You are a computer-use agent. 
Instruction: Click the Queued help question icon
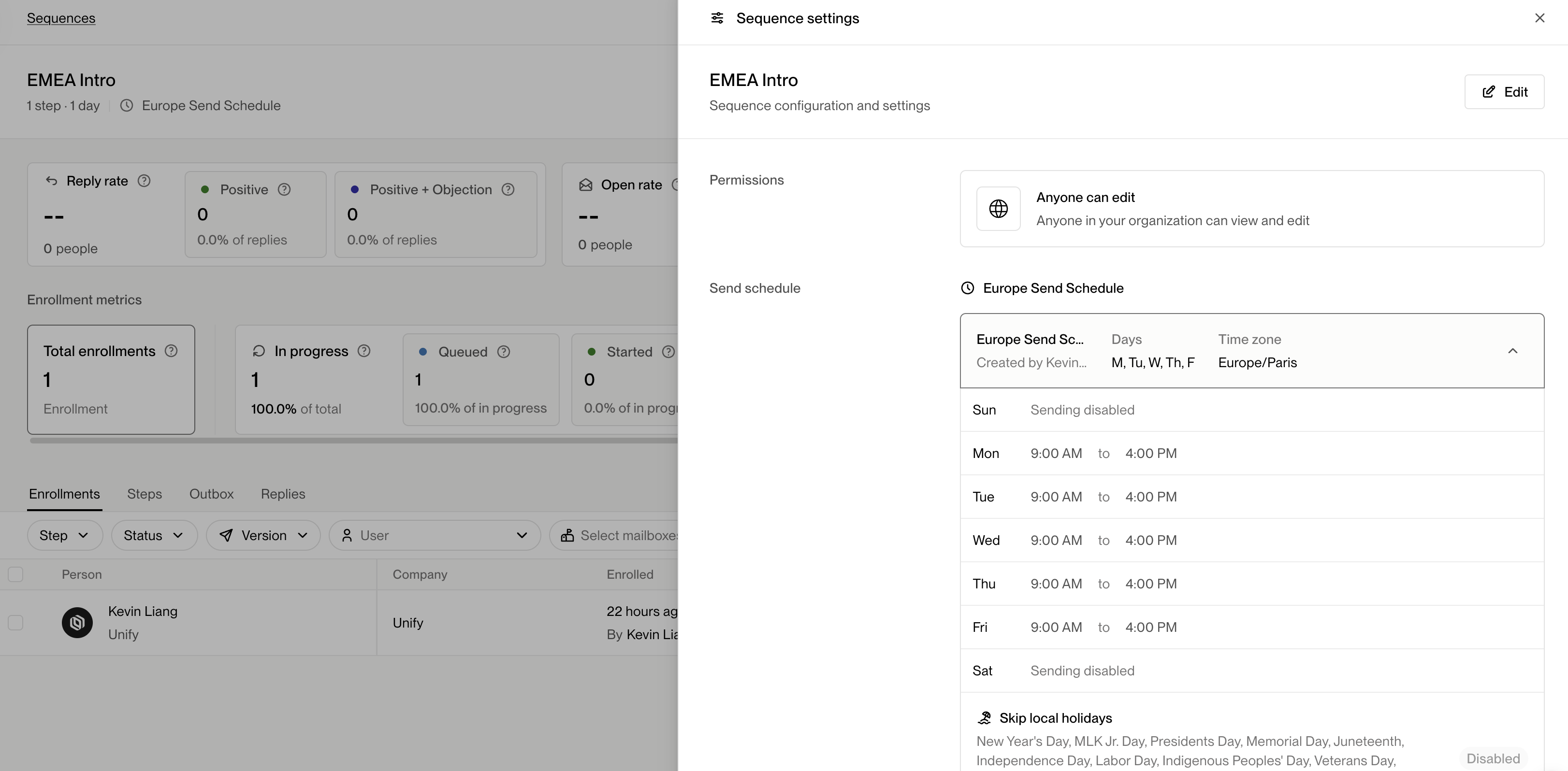[x=503, y=352]
